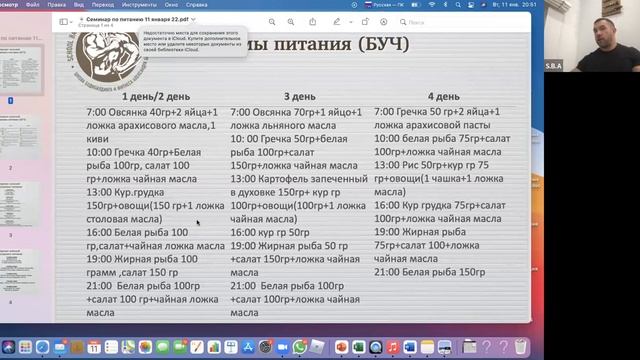Open Keynote from the Dock
Screen dimensions: 640x360
pyautogui.click(x=231, y=347)
